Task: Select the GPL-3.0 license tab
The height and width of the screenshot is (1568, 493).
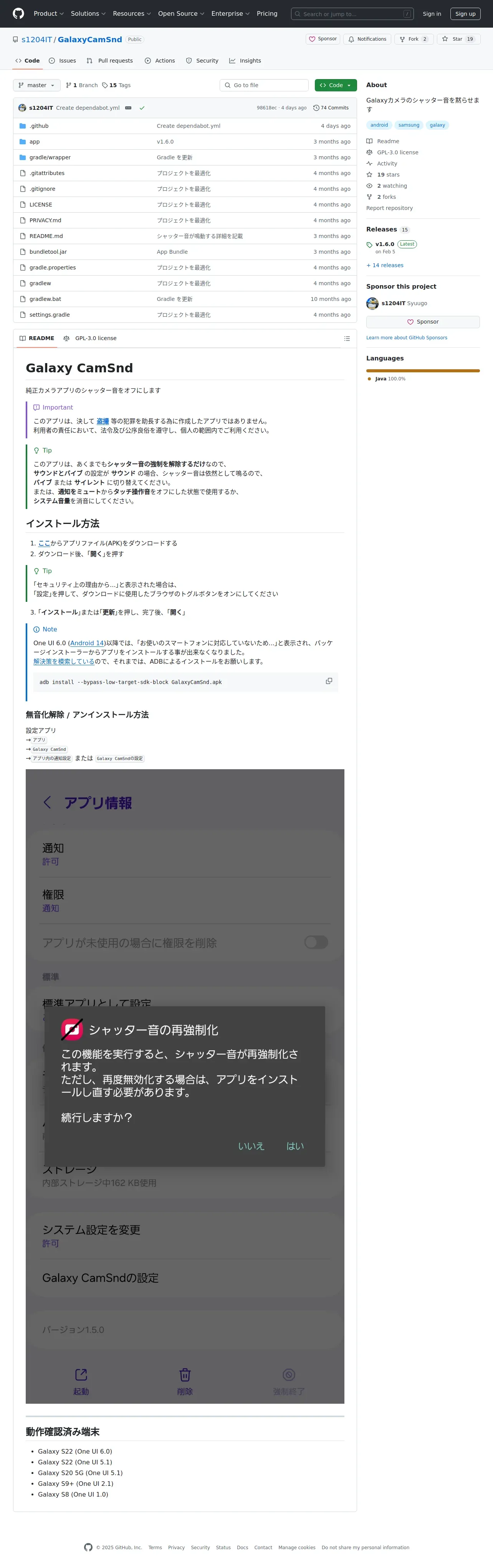Action: (x=90, y=339)
